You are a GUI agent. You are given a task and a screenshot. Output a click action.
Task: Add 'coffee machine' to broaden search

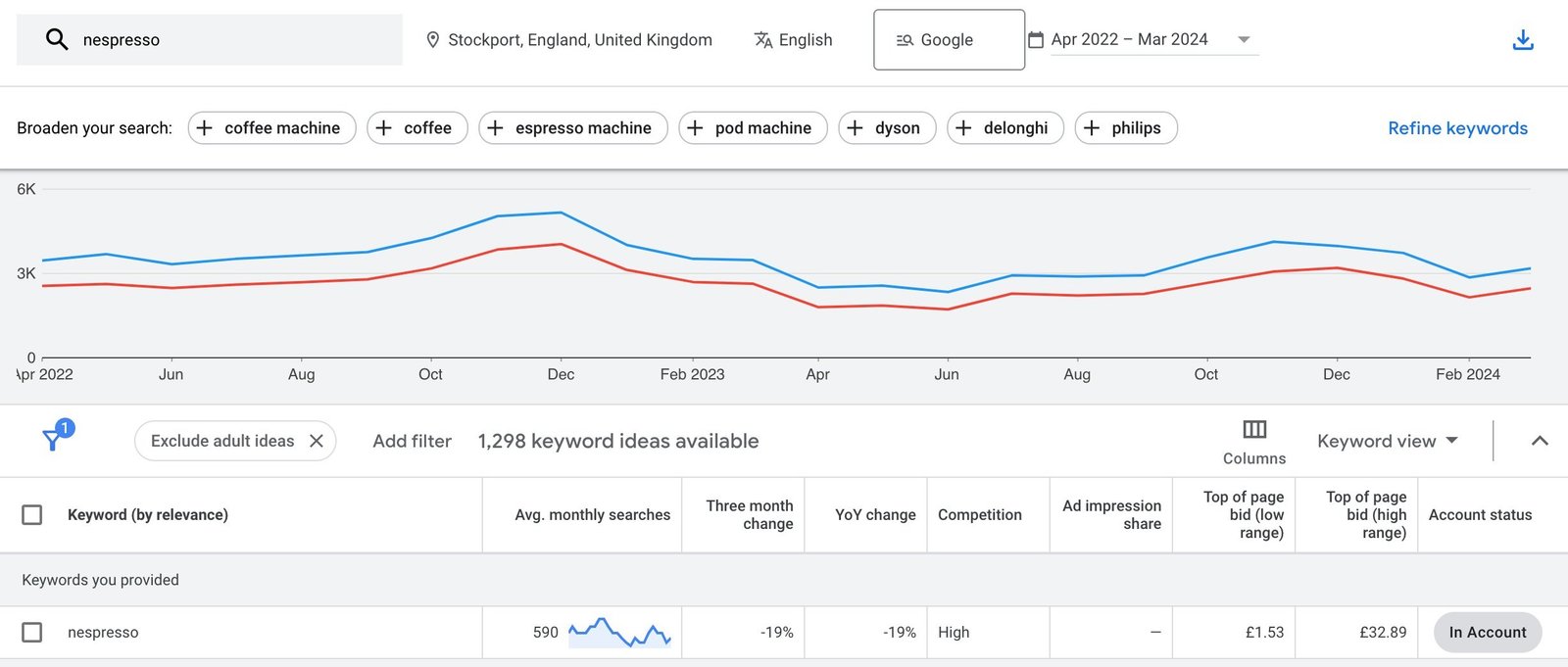(271, 128)
